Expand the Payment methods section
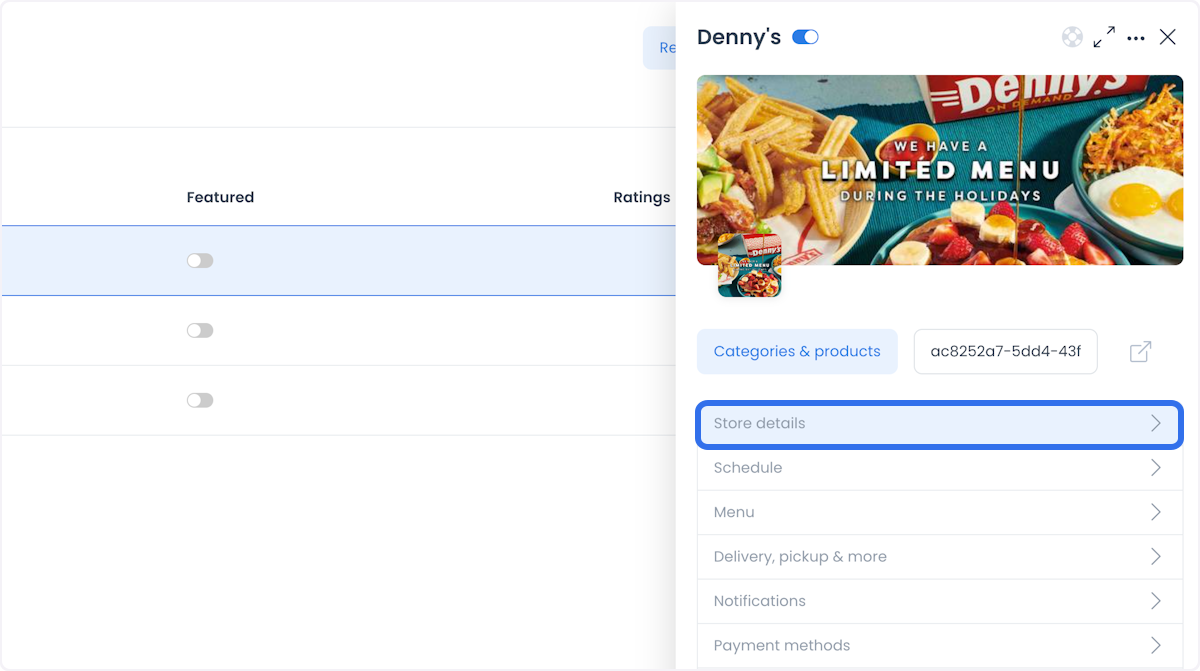The width and height of the screenshot is (1200, 671). tap(940, 646)
